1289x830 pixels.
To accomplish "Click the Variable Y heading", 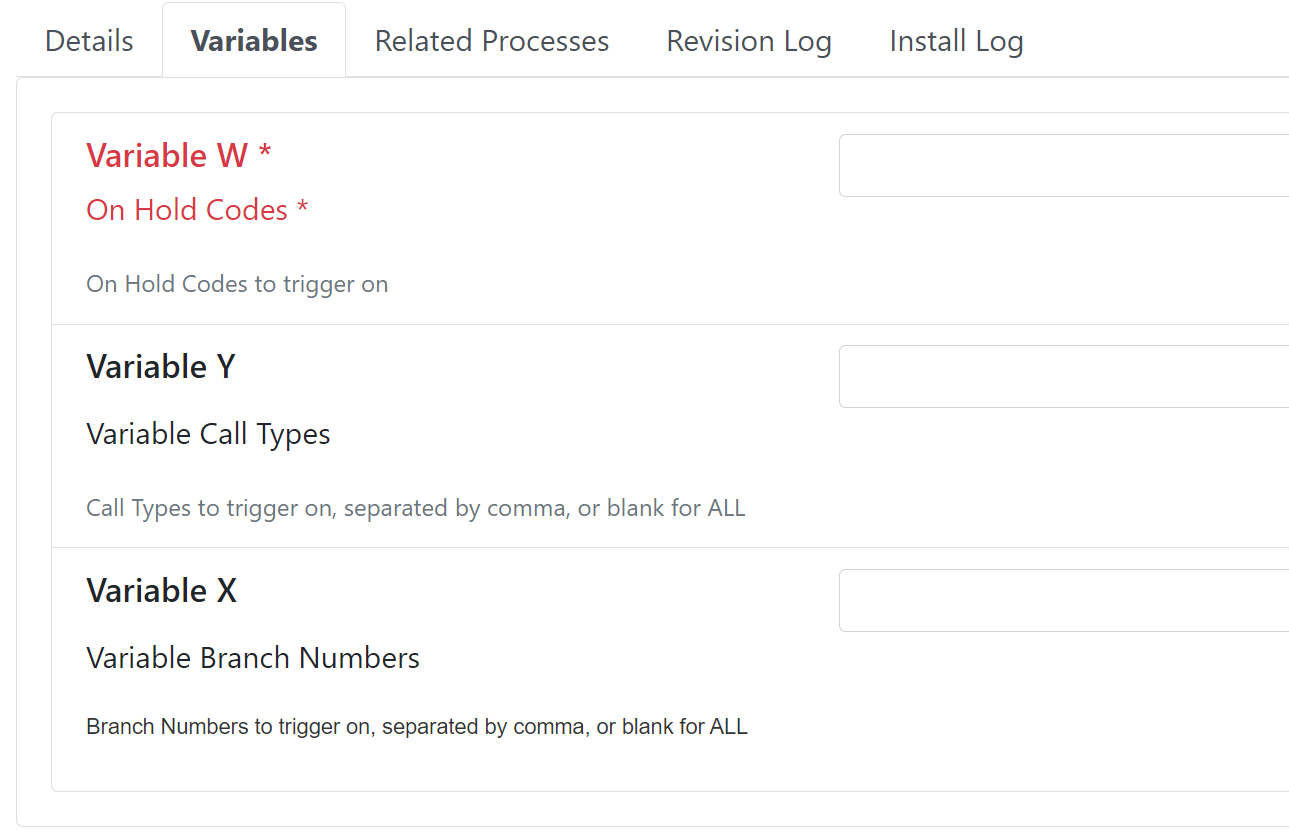I will click(x=161, y=367).
